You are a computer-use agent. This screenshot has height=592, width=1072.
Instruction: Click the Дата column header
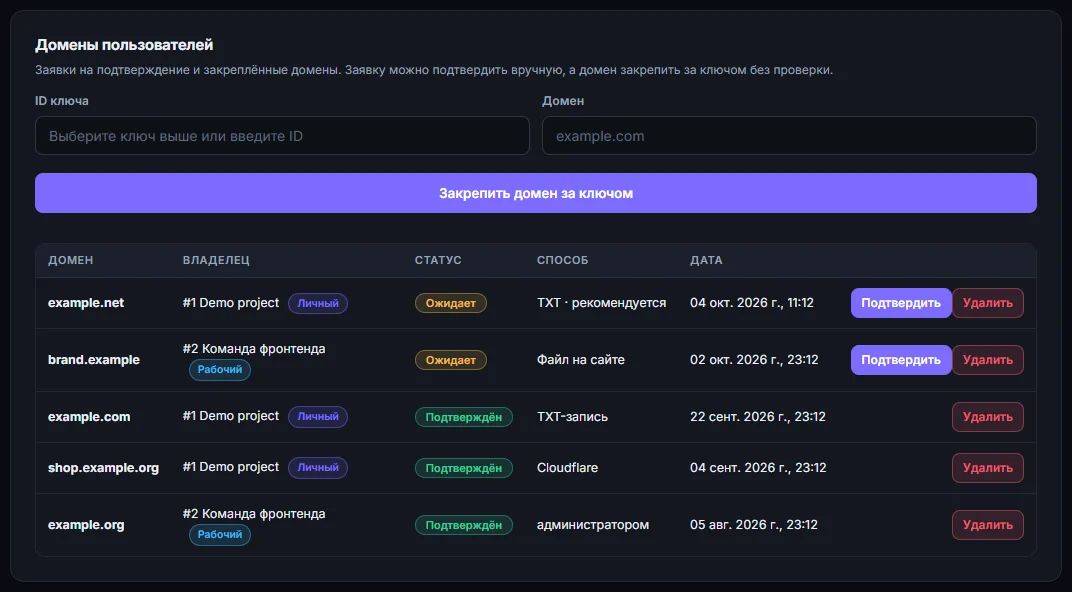[706, 260]
